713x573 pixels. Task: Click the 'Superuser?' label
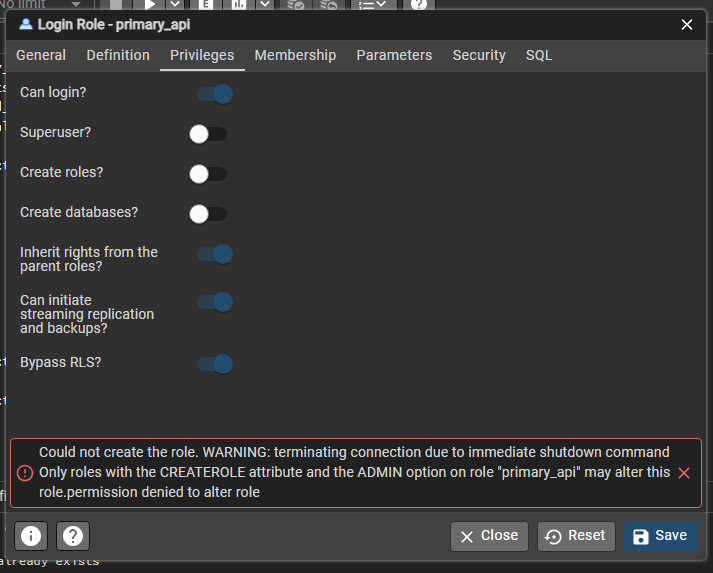[x=55, y=132]
